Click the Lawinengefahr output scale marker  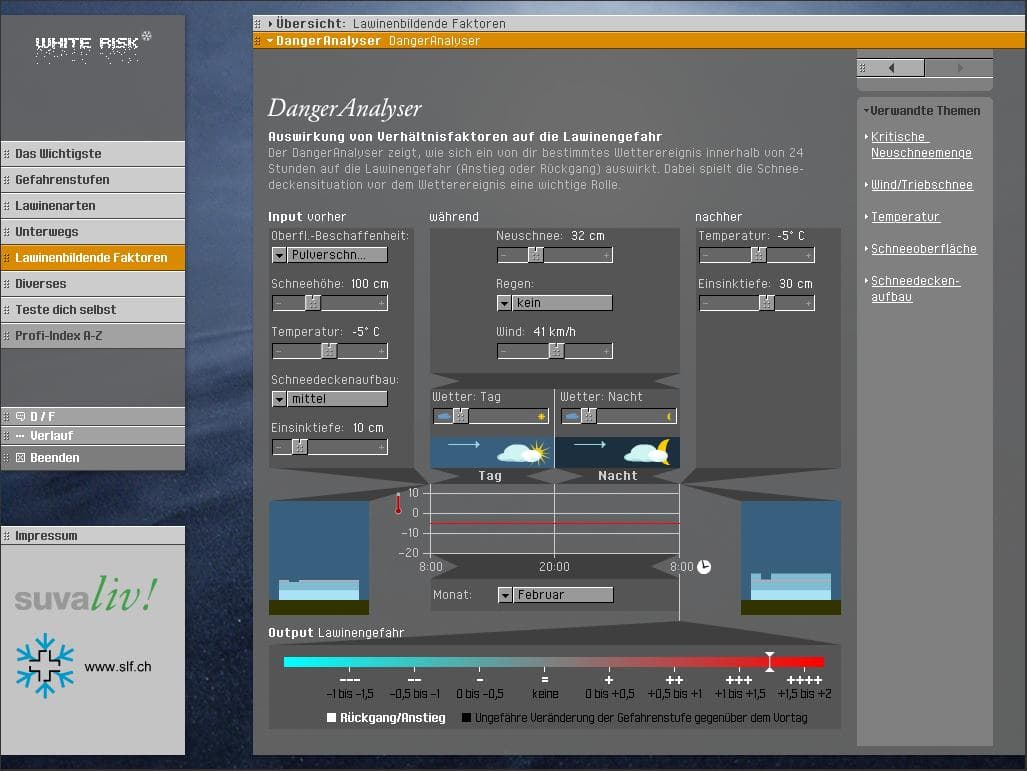[769, 661]
